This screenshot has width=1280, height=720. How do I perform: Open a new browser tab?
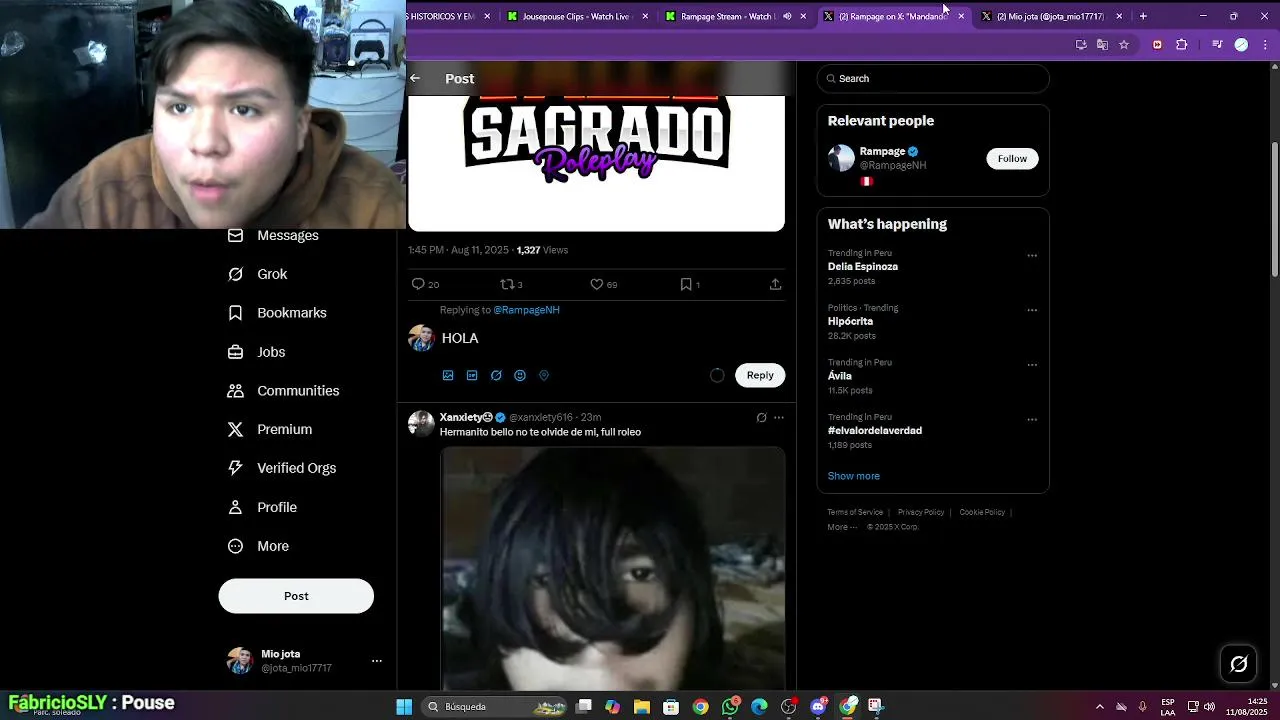click(x=1143, y=16)
